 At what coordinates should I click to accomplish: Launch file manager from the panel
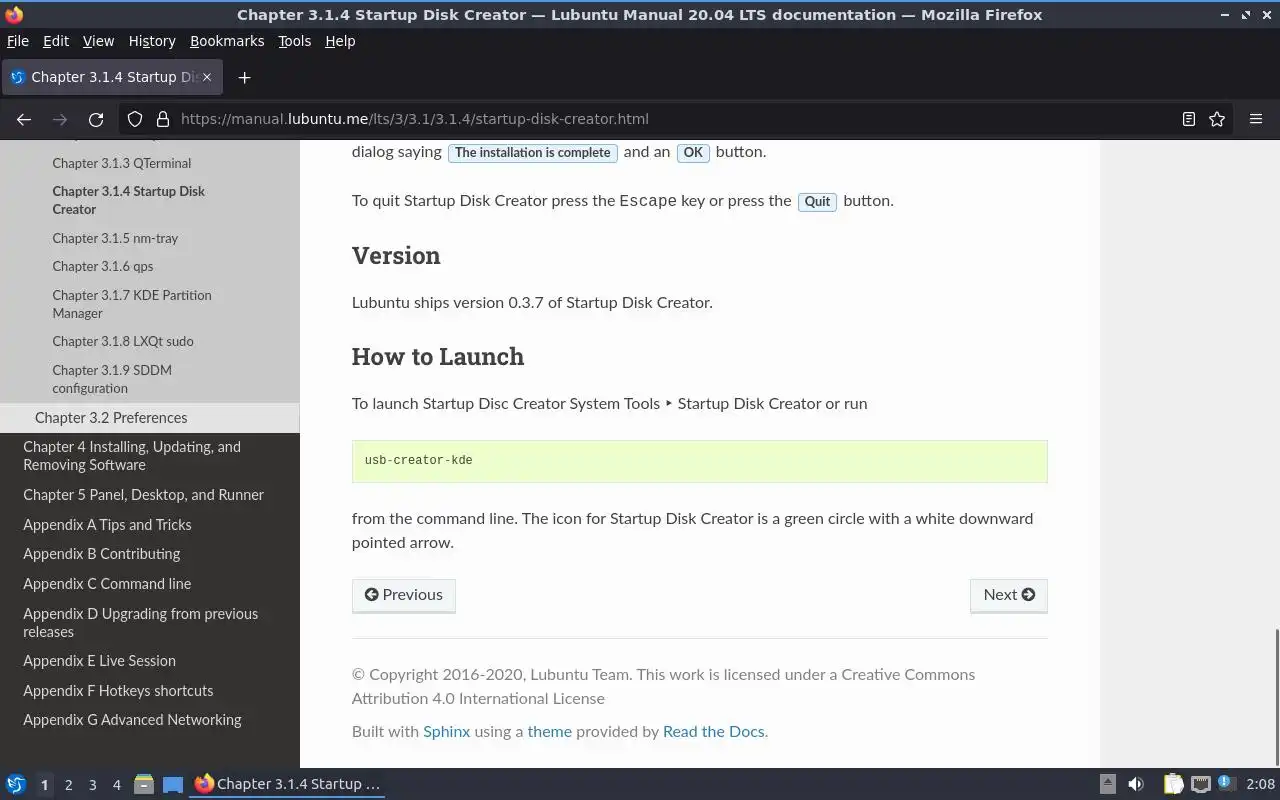(144, 784)
